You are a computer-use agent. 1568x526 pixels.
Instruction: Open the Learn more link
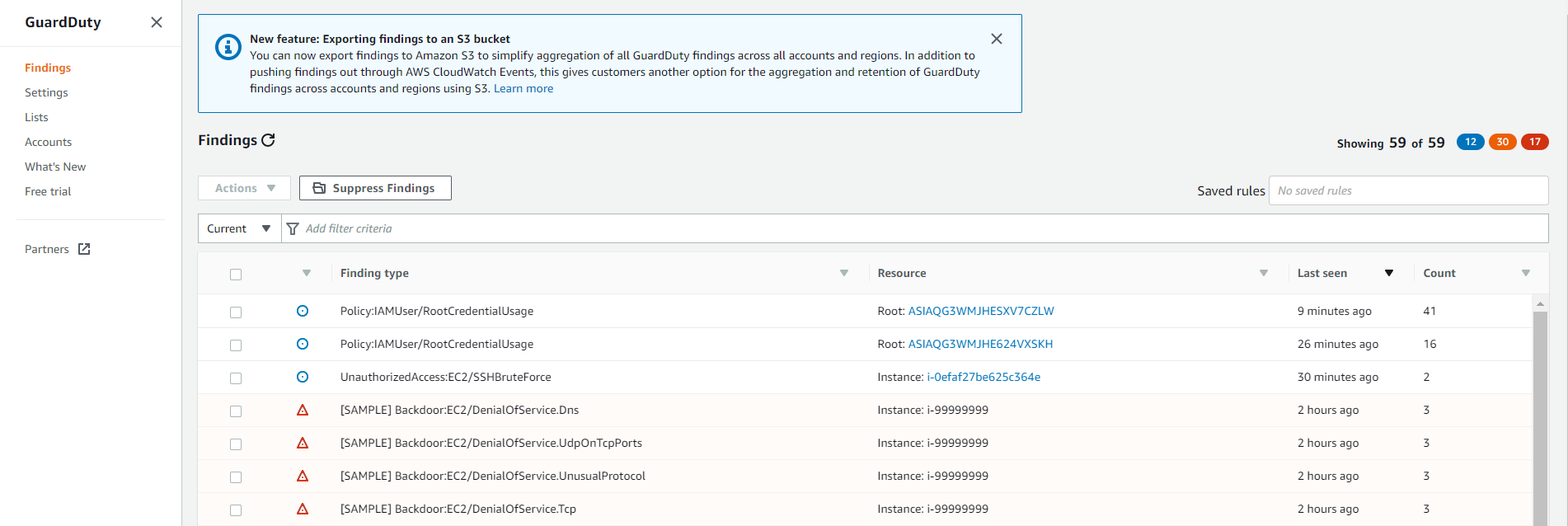523,88
